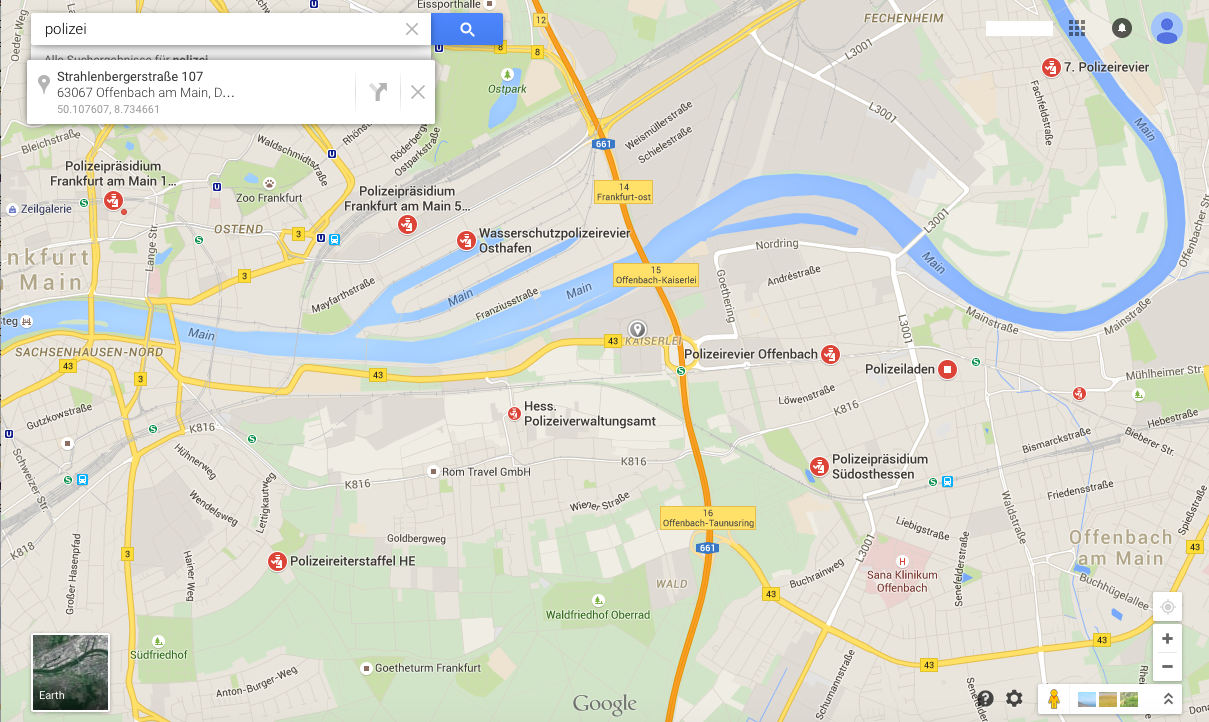Select the Polizeirevier Offenbach police marker
The height and width of the screenshot is (722, 1209).
[829, 354]
